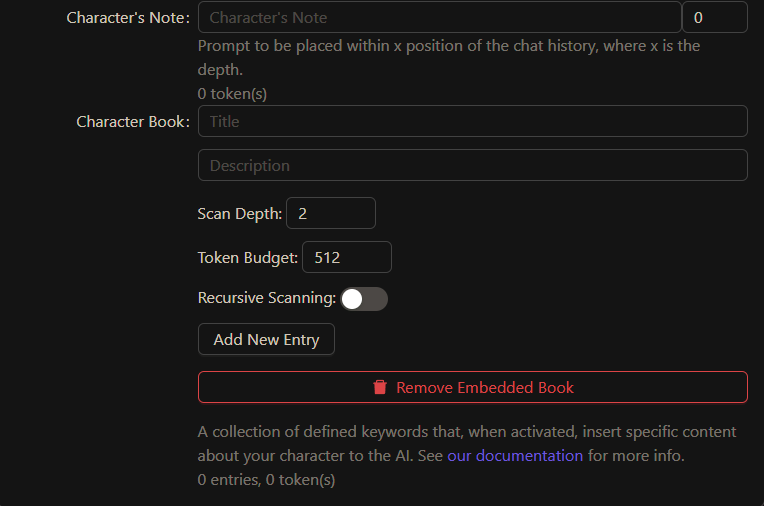Click the Token Budget value field
Screen dimensions: 764x506
[347, 257]
